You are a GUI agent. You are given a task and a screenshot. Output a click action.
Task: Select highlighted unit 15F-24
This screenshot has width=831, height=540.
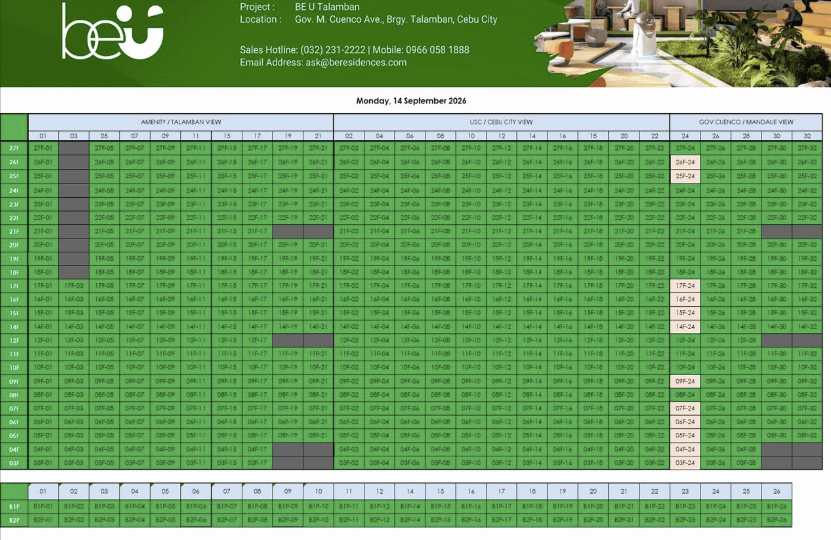[685, 313]
